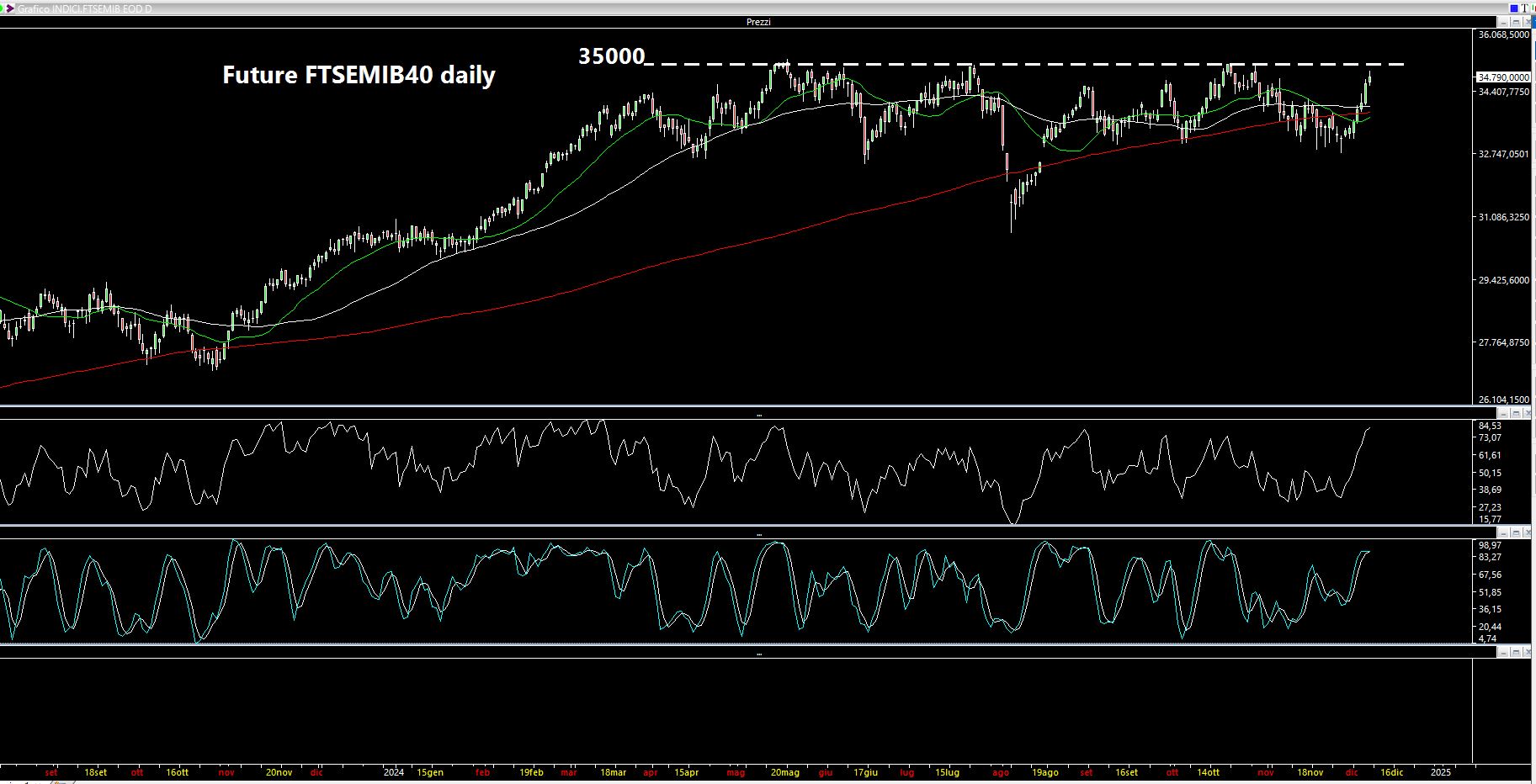Click the 18mar date label
This screenshot has width=1536, height=784.
coord(614,772)
